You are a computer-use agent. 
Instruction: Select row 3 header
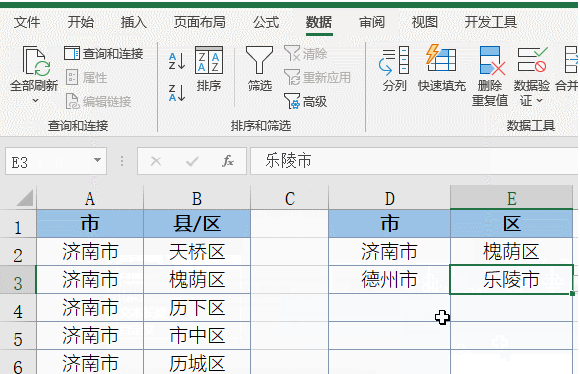(18, 280)
